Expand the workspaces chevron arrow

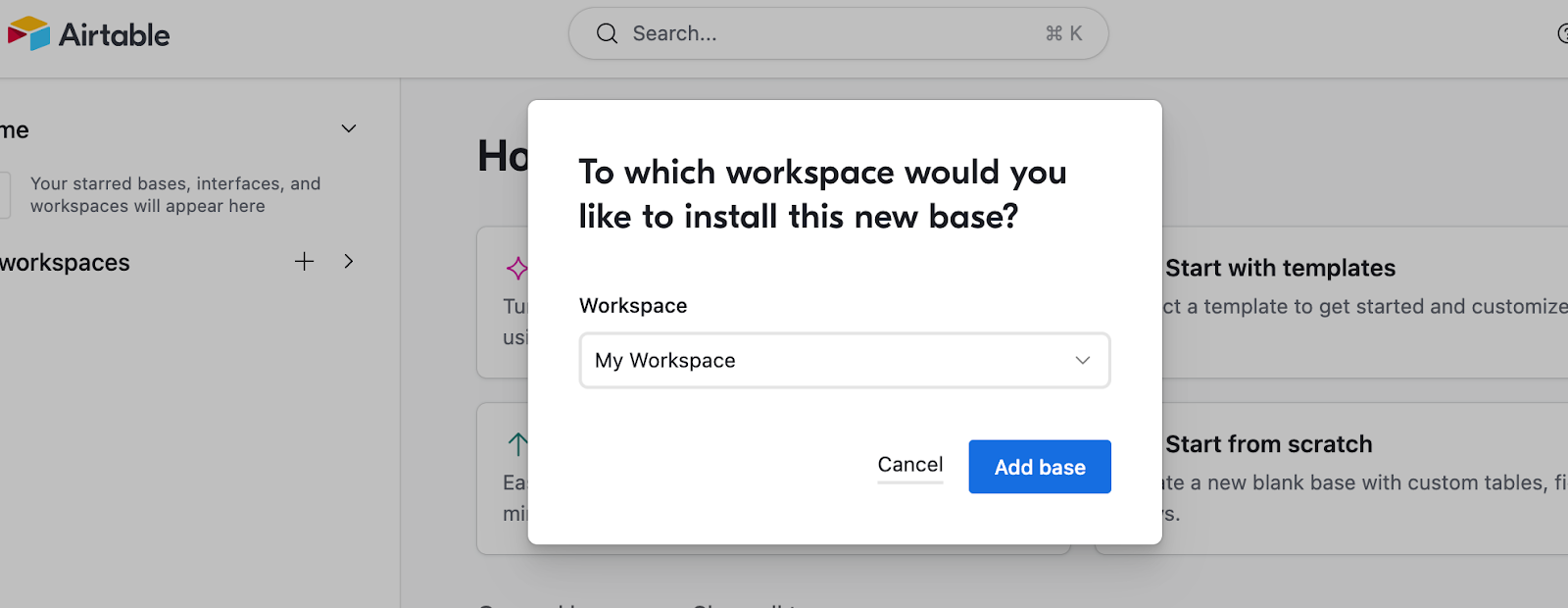(349, 262)
